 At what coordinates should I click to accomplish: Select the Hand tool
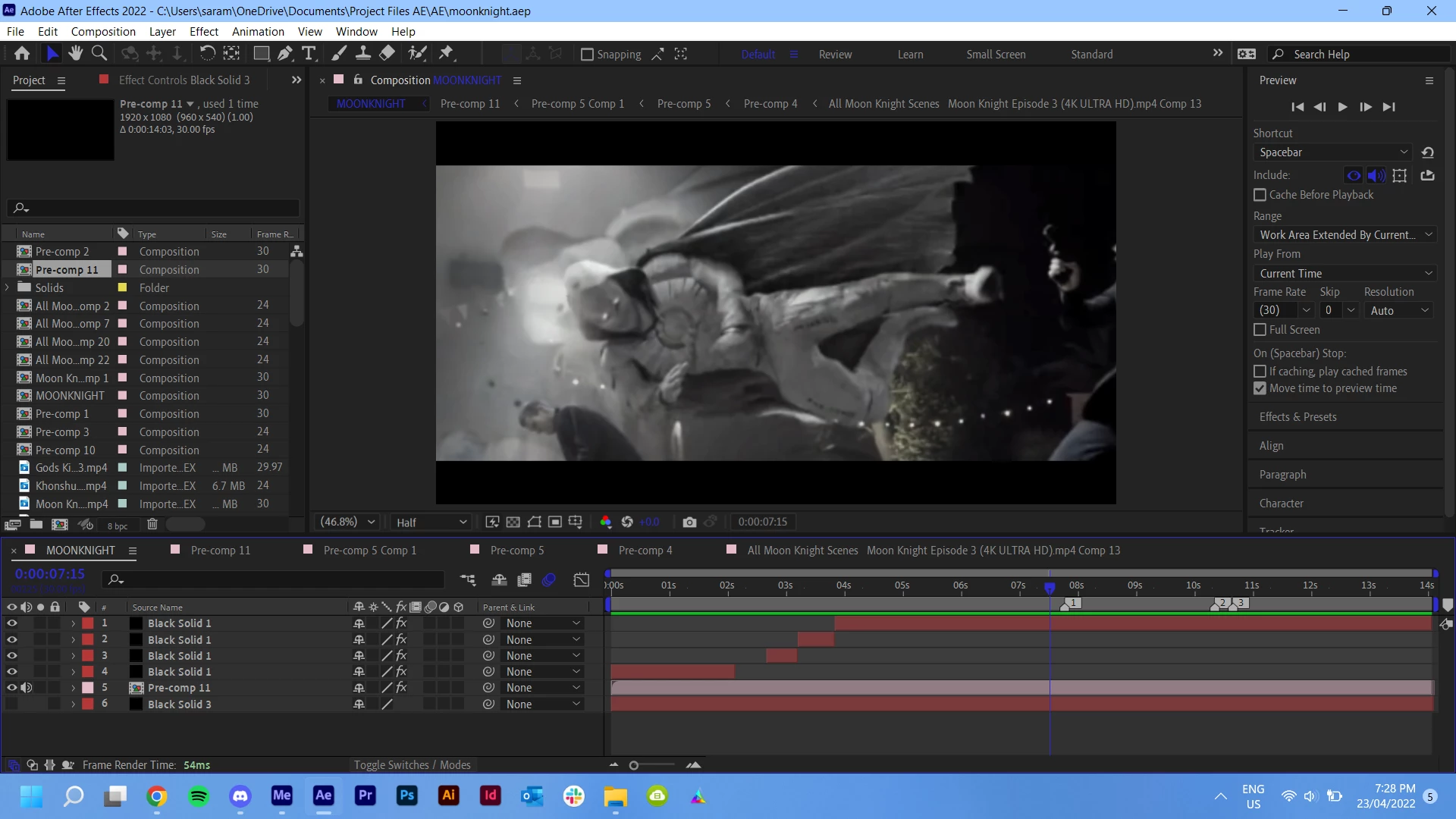click(75, 53)
